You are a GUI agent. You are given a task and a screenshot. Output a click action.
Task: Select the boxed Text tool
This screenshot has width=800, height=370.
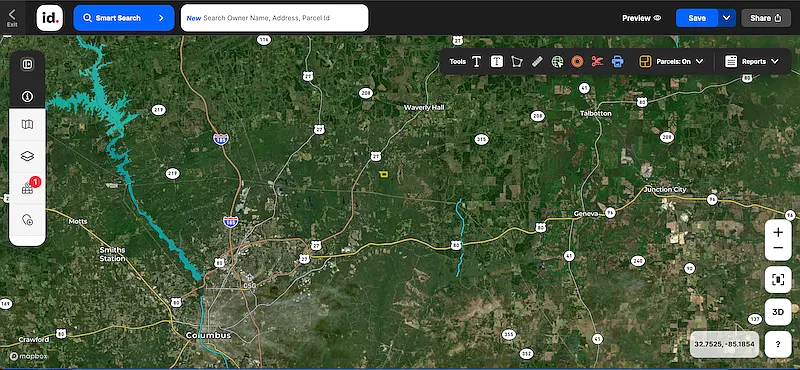(497, 61)
